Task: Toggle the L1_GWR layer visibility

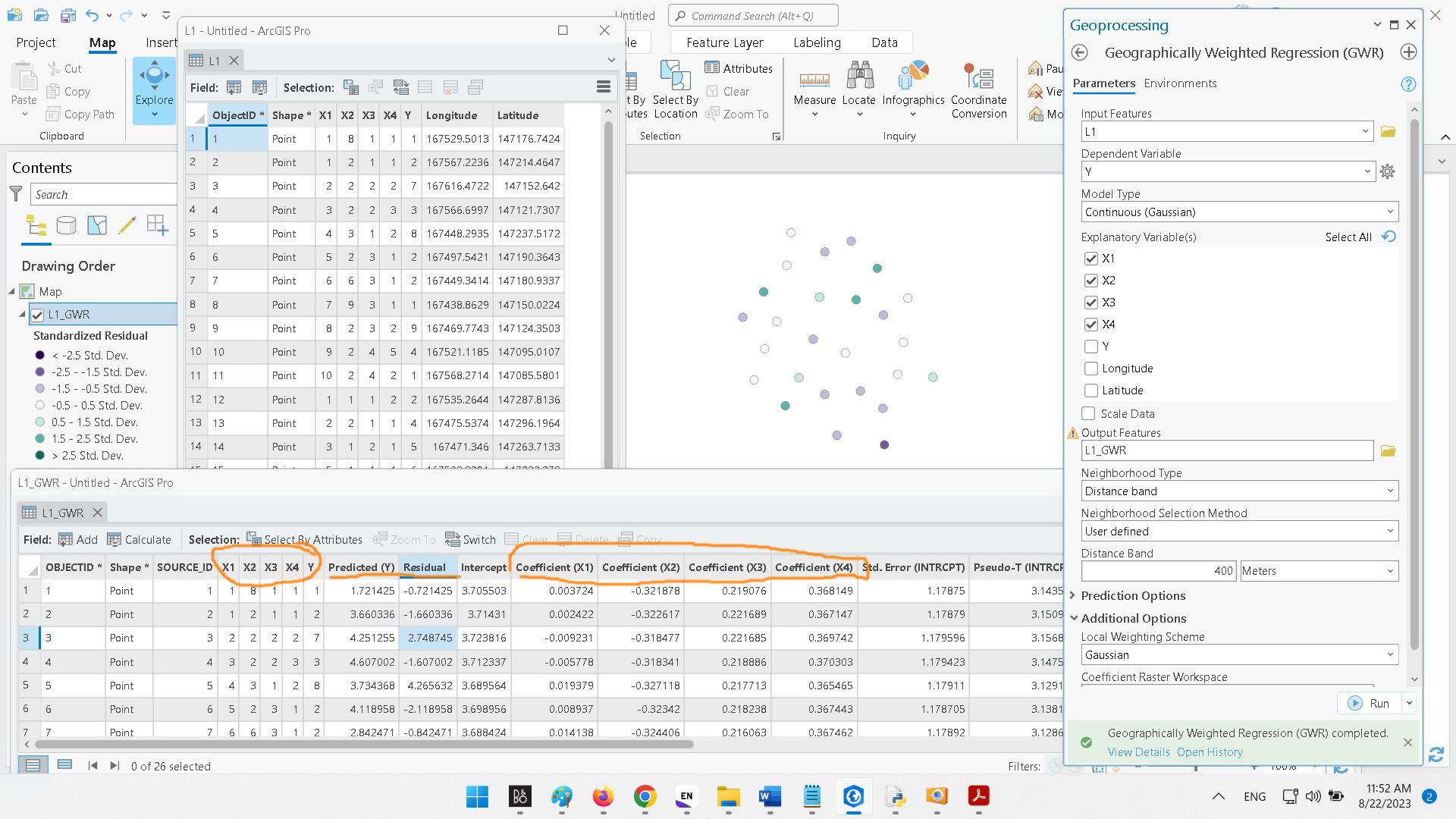Action: pos(38,314)
